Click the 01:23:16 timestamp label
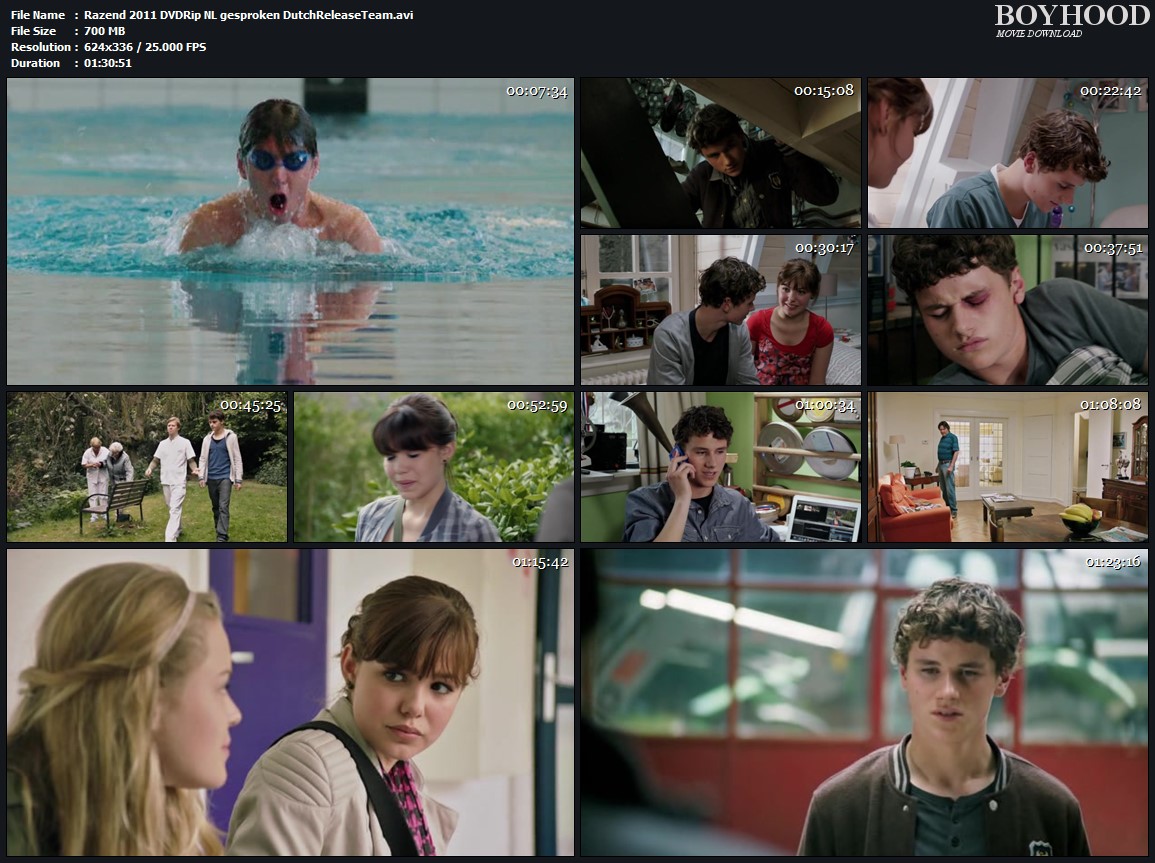 tap(1112, 562)
